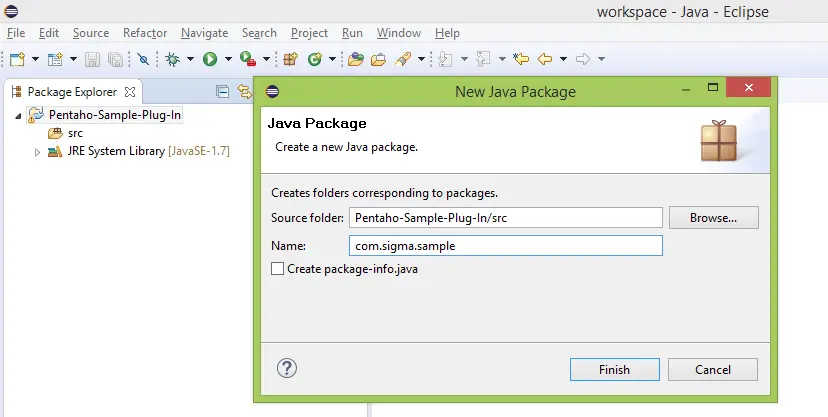
Task: Expand the JRE System Library node
Action: (37, 152)
